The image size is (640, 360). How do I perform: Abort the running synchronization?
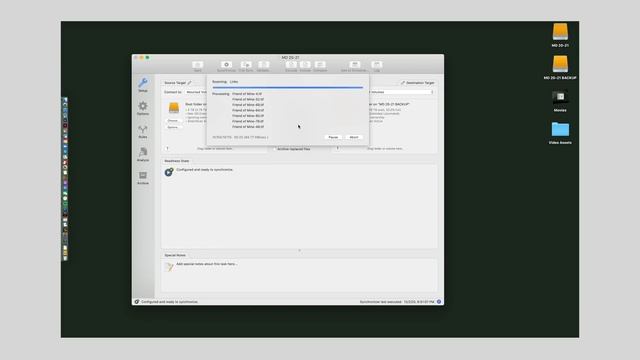tap(354, 137)
